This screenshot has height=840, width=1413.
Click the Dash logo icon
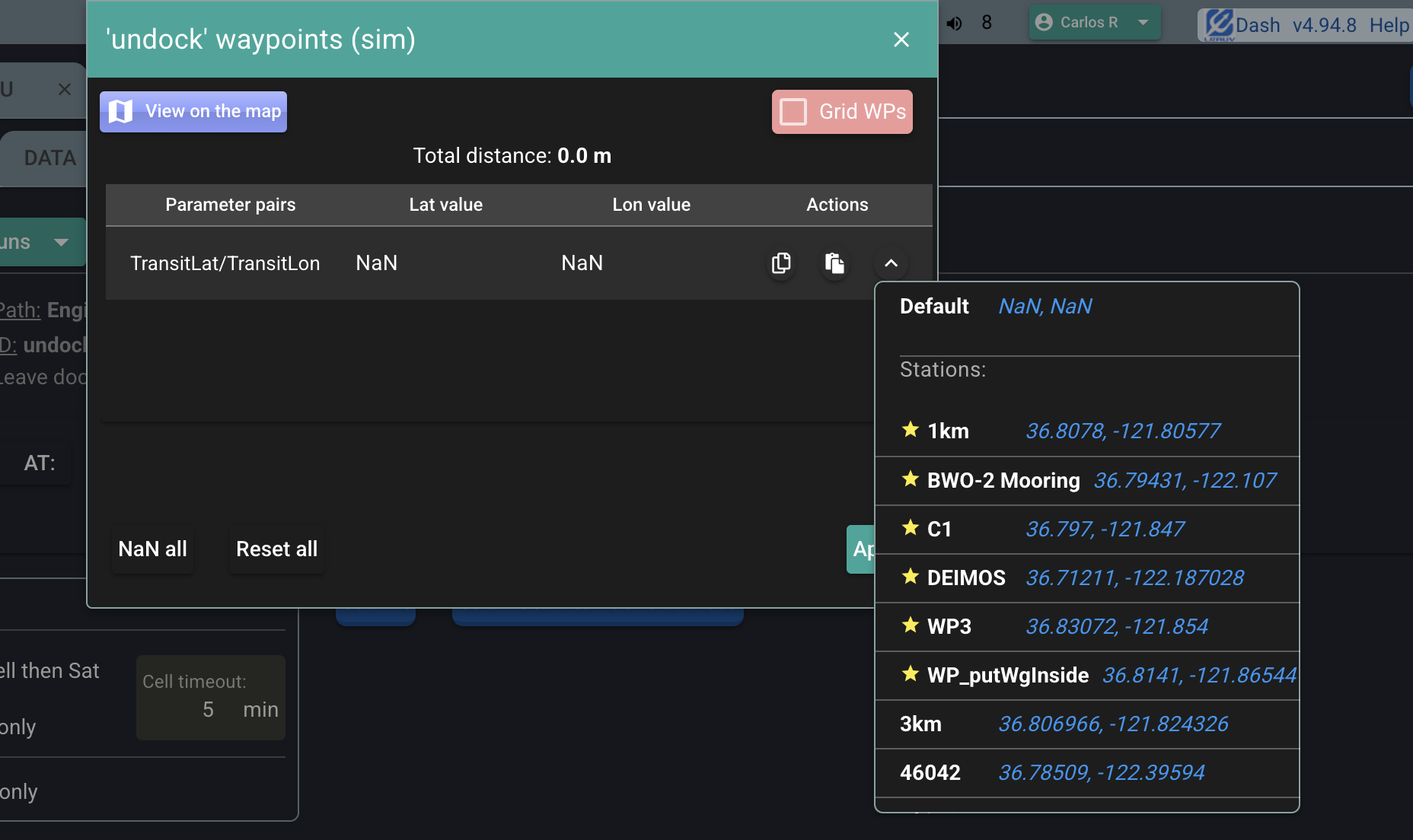(1220, 24)
